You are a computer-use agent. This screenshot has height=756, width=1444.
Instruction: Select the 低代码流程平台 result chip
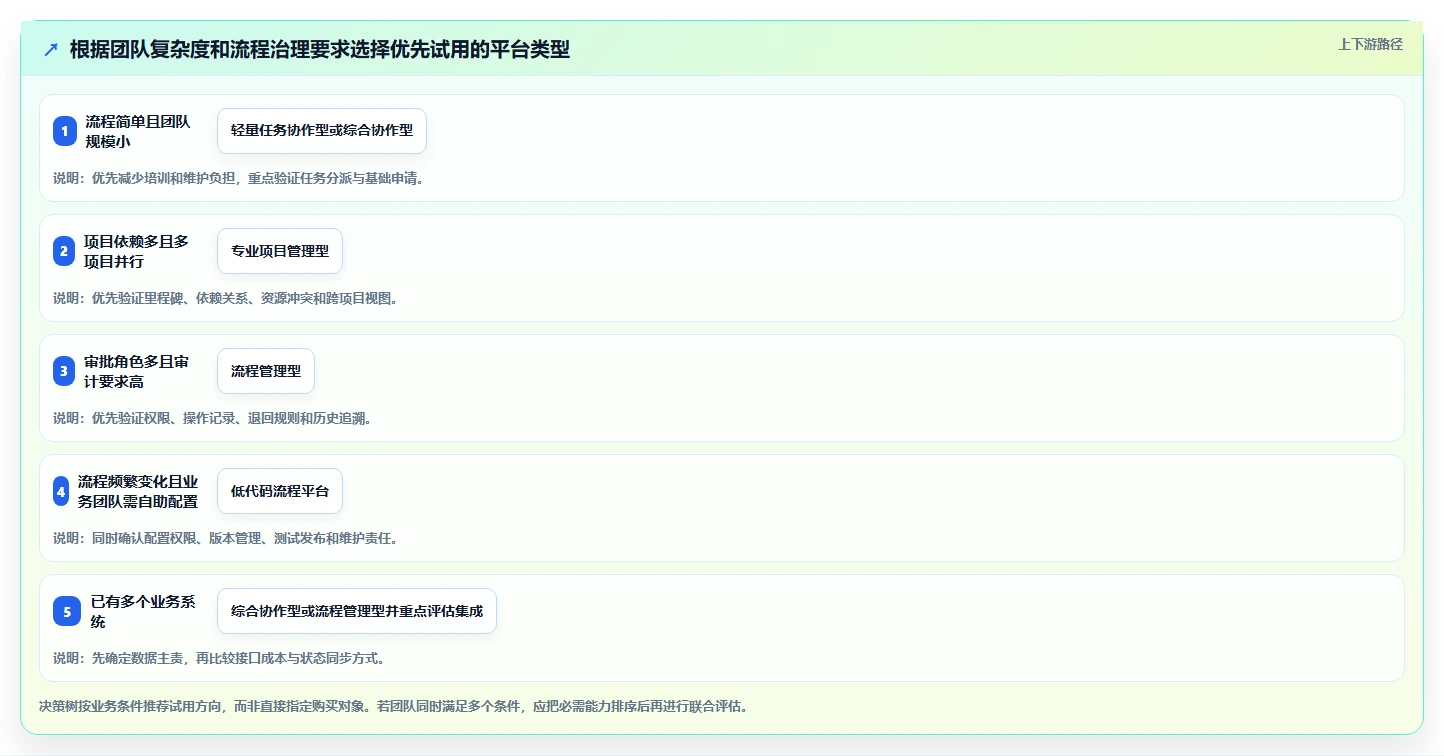[x=280, y=491]
